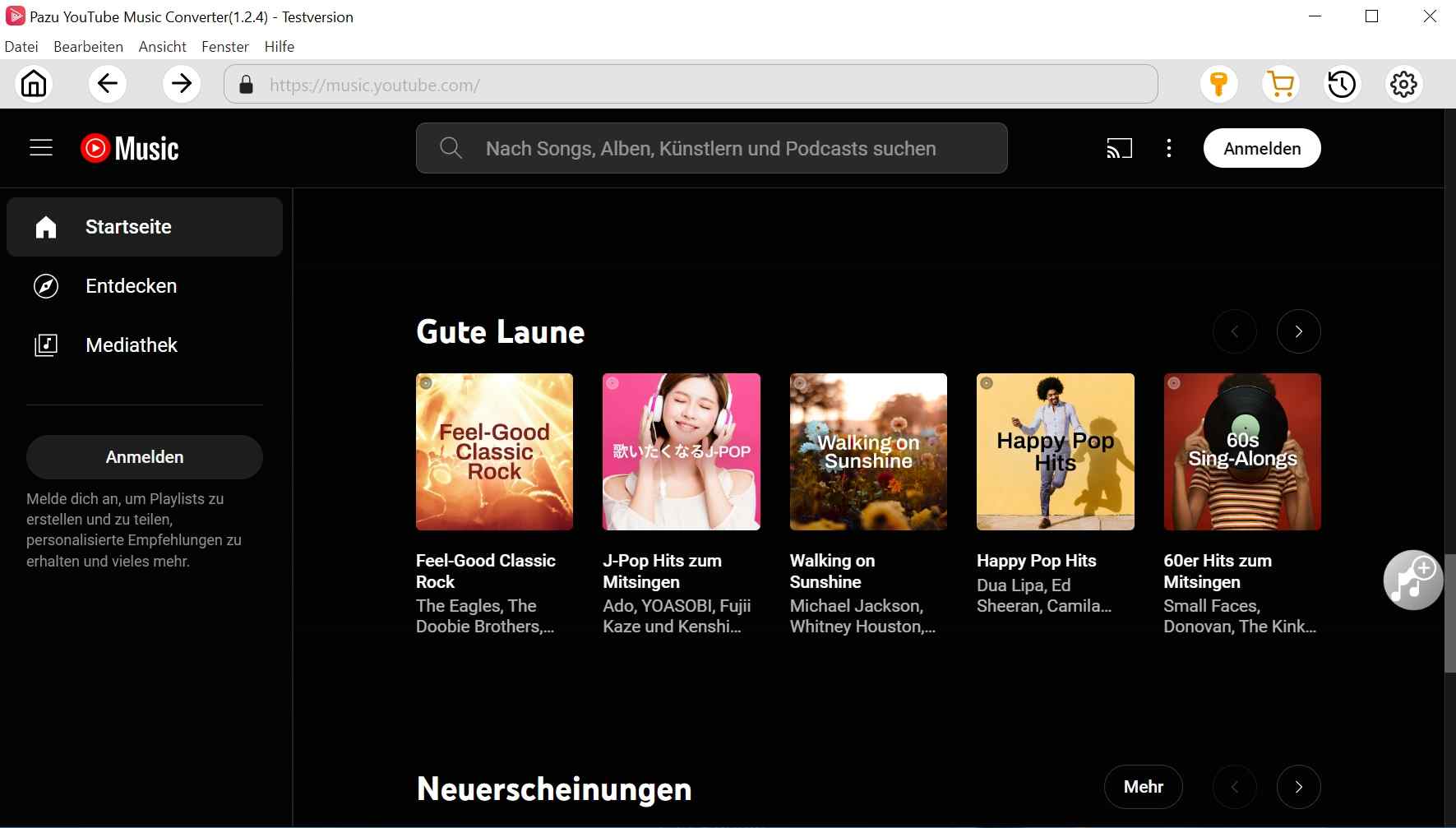Open Feel-Good Classic Rock thumbnail
1456x828 pixels.
(x=494, y=451)
